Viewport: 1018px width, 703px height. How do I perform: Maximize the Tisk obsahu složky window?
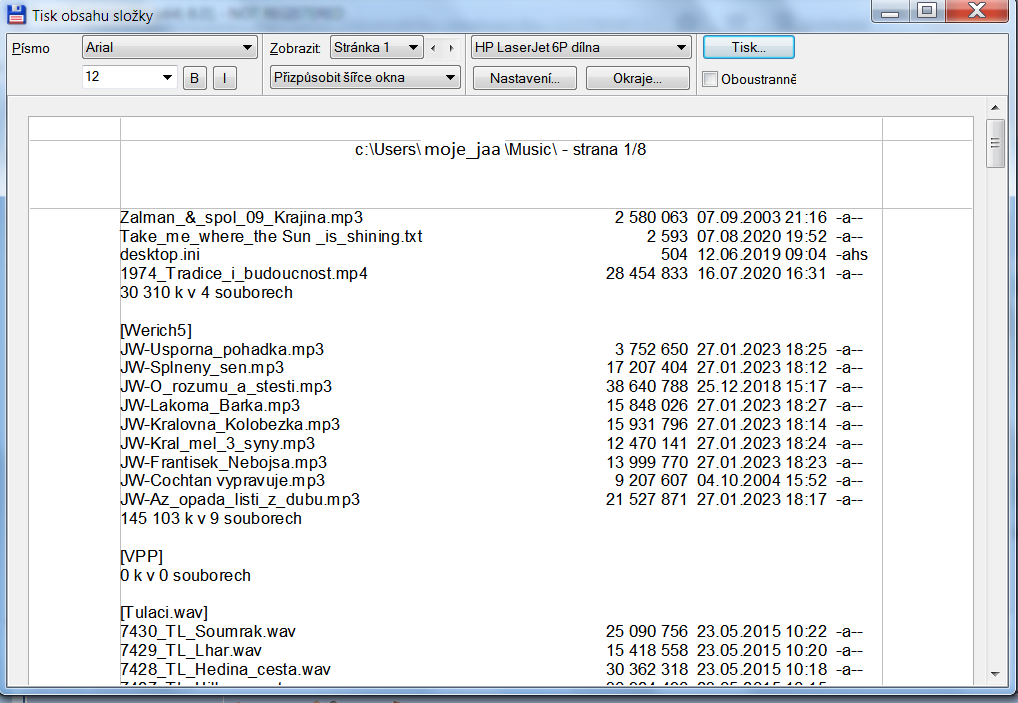(x=926, y=10)
